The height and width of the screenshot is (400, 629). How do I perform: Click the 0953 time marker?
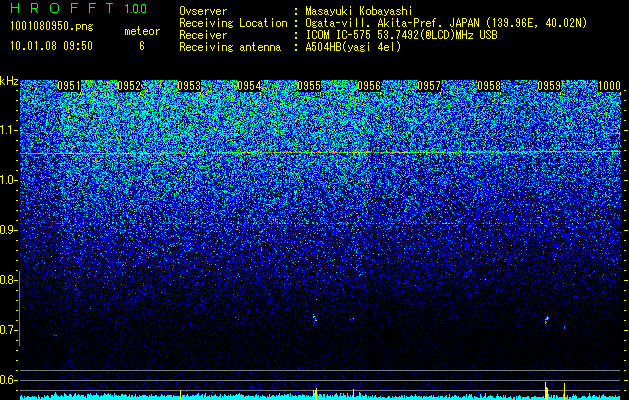click(189, 86)
